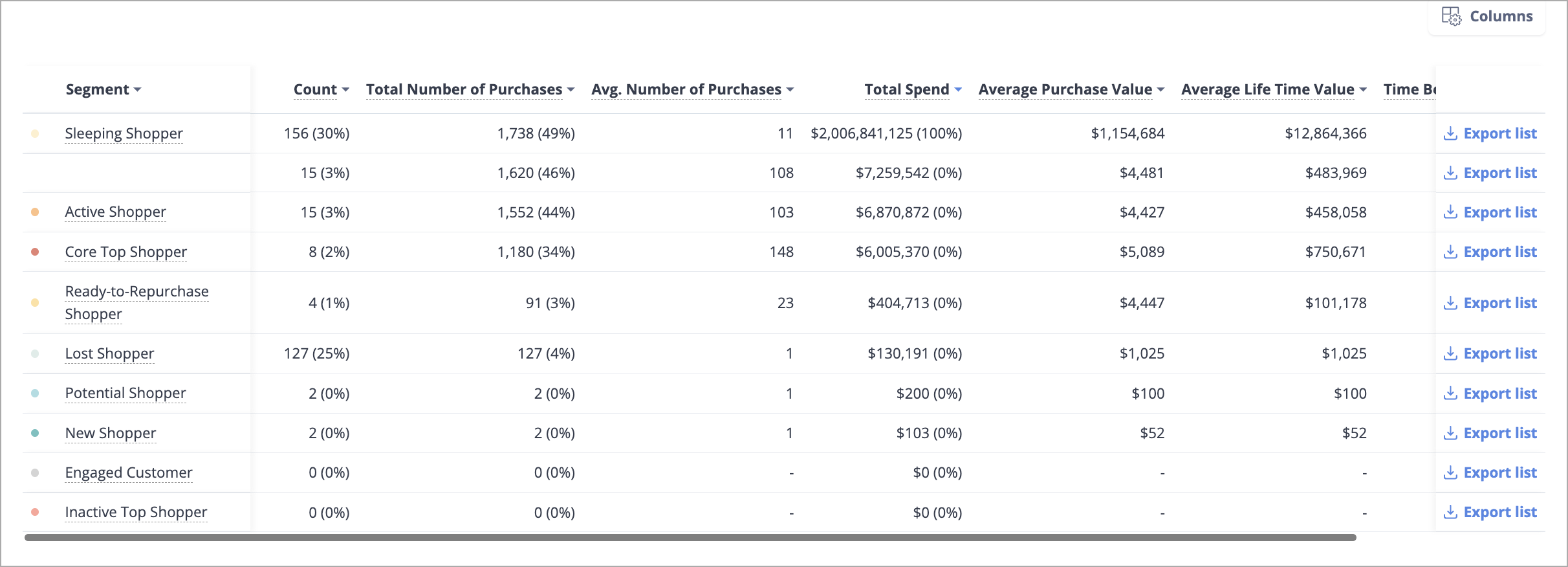Viewport: 1568px width, 567px height.
Task: Click Average Purchase Value column header
Action: tap(1065, 89)
